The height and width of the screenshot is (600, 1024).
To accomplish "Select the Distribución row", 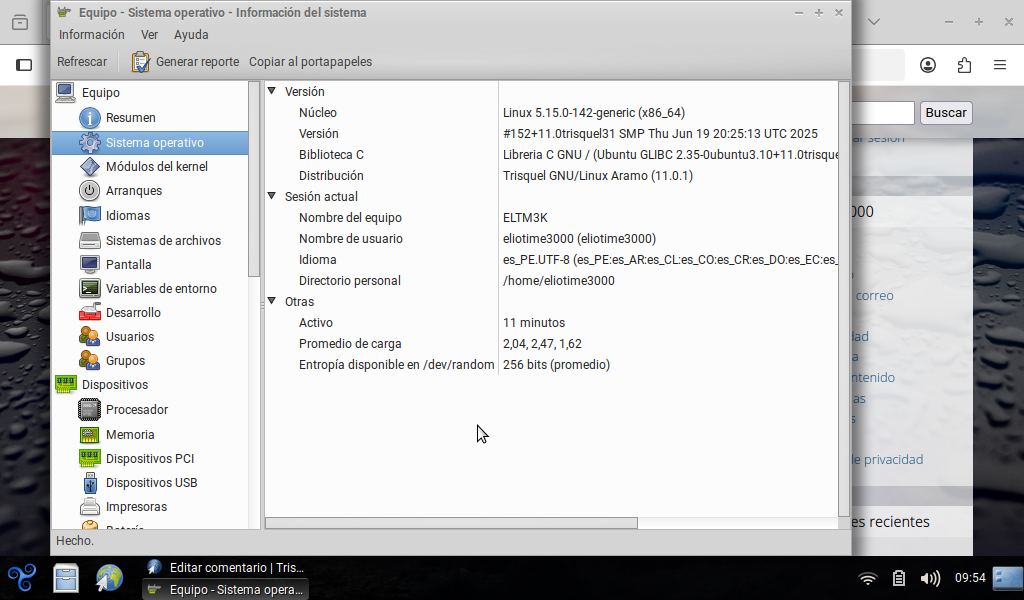I will point(551,176).
